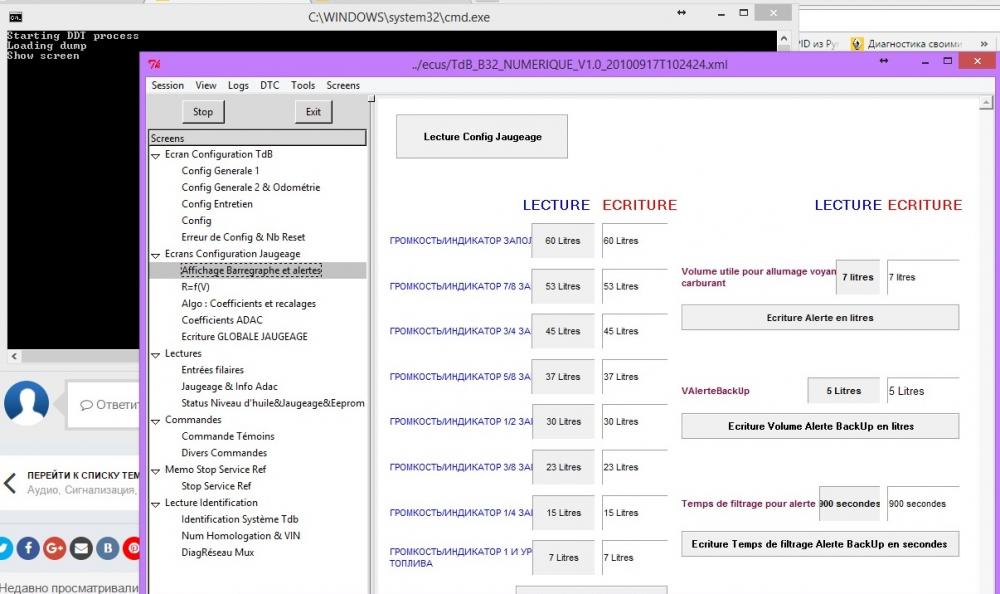
Task: Click the 5 Litres VAlerteBackUp ecriture field
Action: [923, 391]
